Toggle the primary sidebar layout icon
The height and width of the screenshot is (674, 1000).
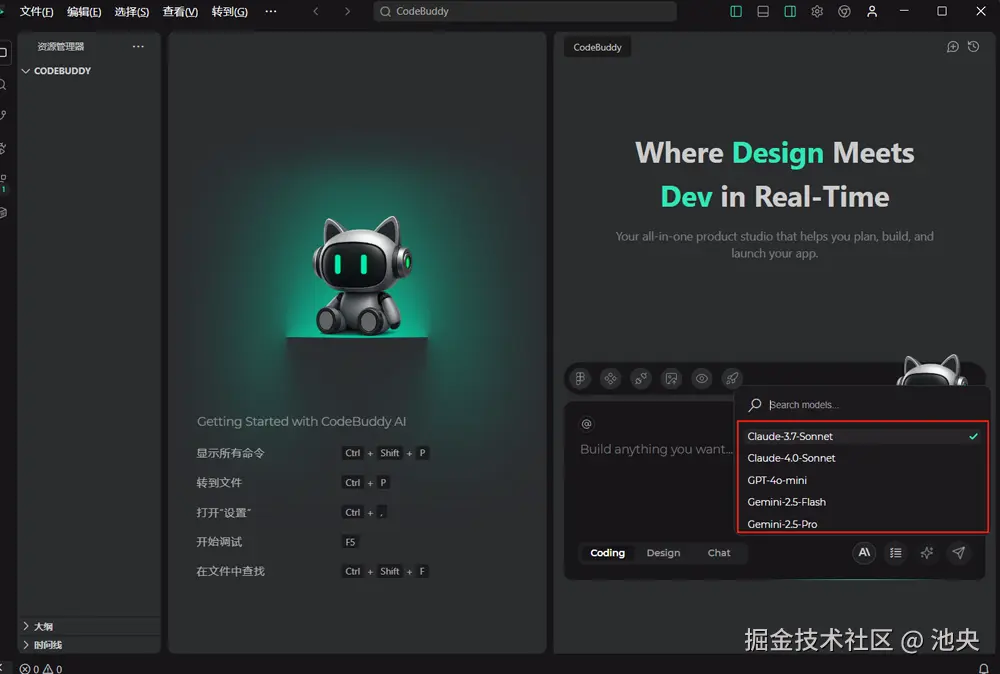click(x=736, y=11)
